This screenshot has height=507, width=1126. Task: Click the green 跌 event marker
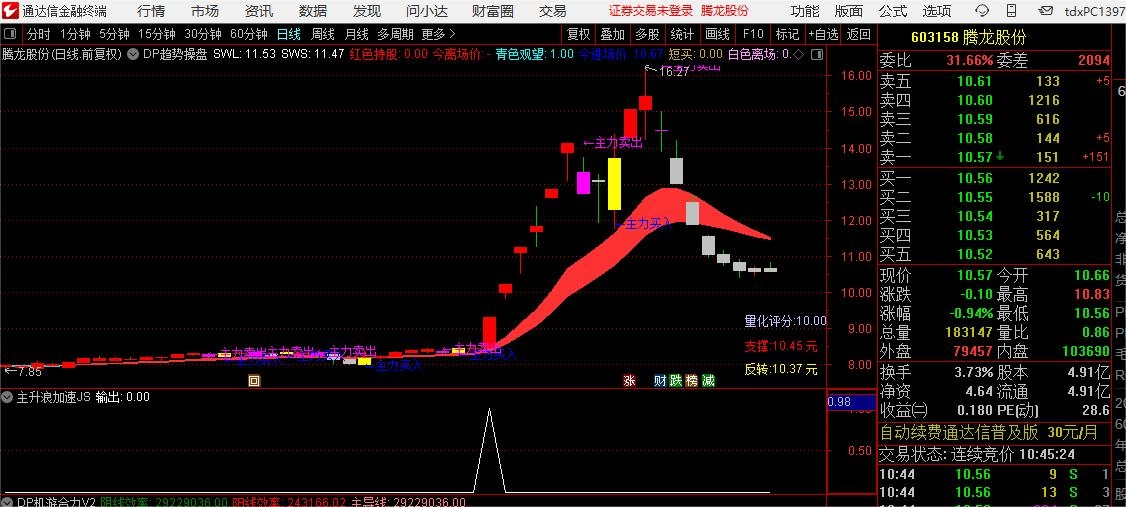click(x=676, y=381)
